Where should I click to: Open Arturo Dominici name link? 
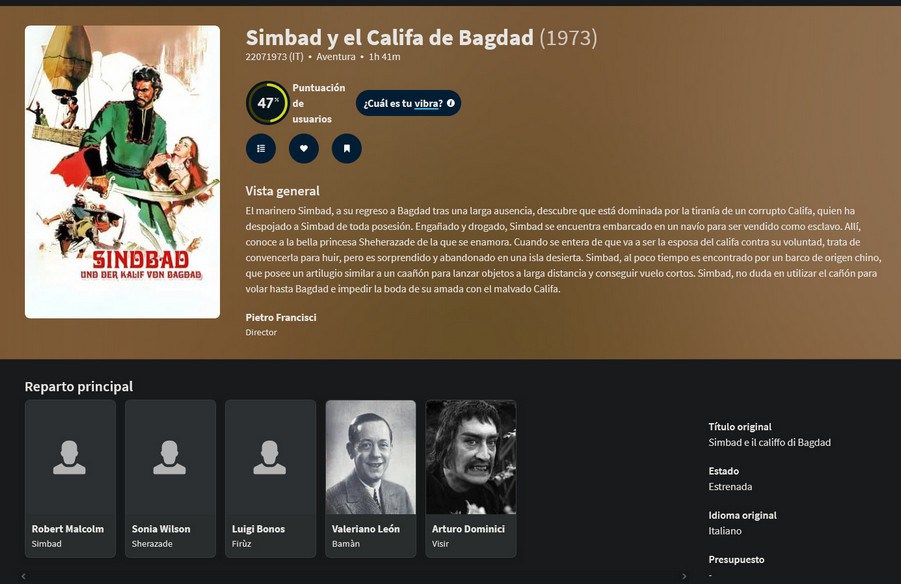pos(468,529)
